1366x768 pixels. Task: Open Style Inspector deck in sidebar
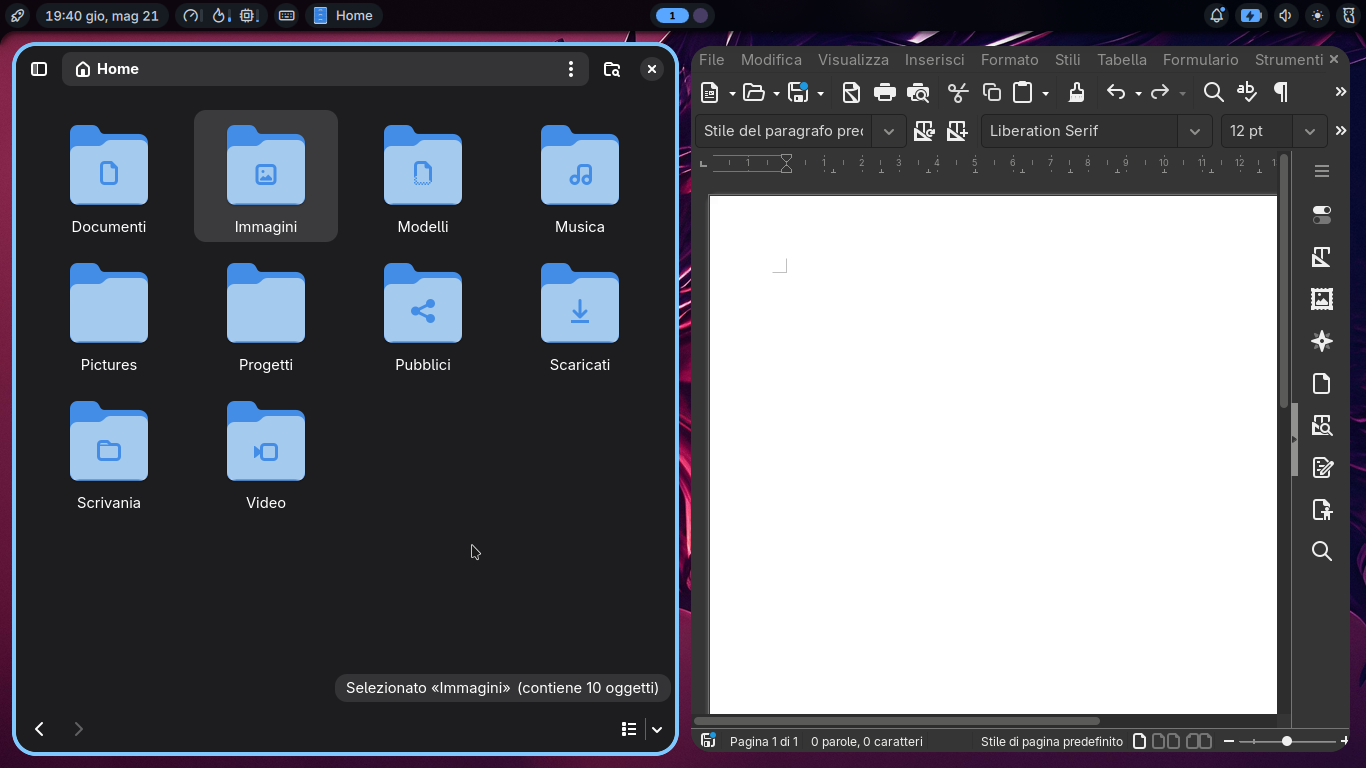tap(1322, 426)
